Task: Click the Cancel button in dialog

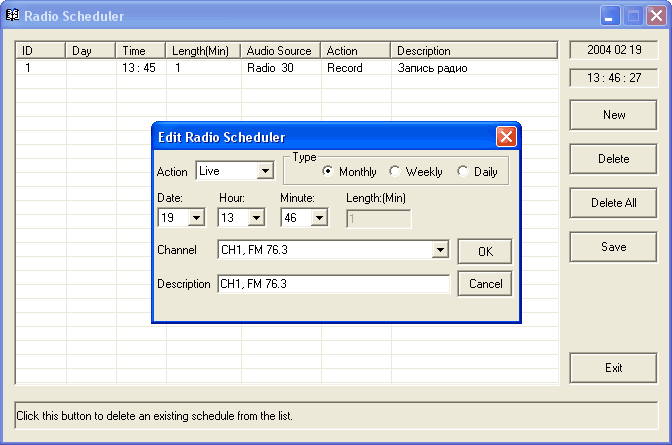Action: tap(485, 284)
